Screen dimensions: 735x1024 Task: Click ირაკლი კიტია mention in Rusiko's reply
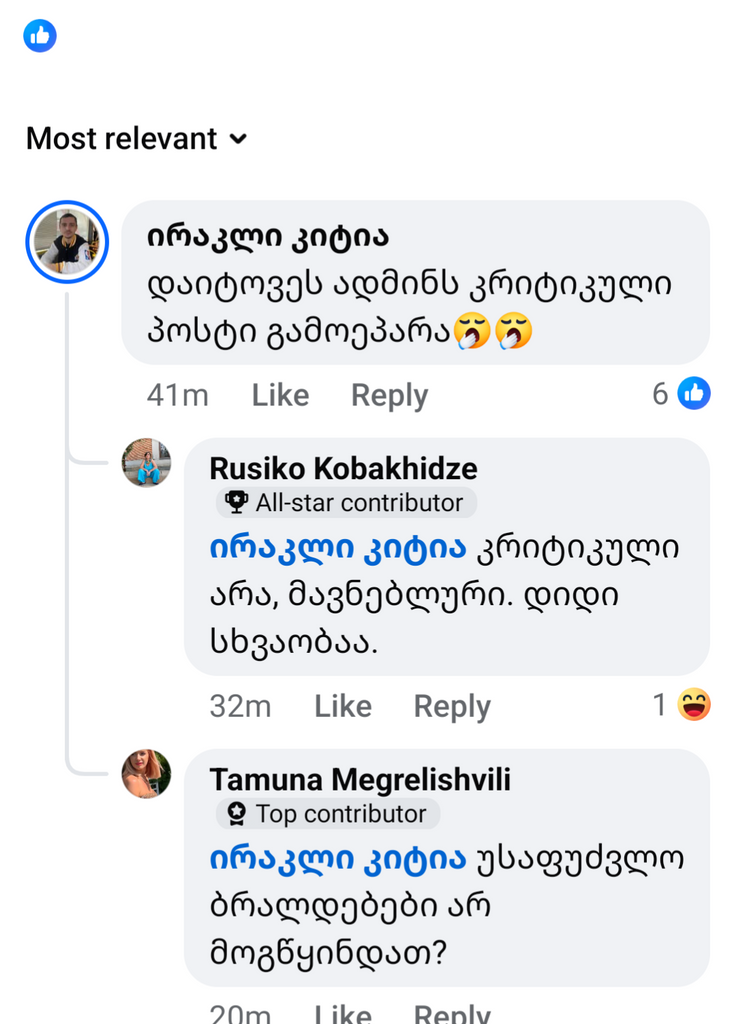point(338,548)
